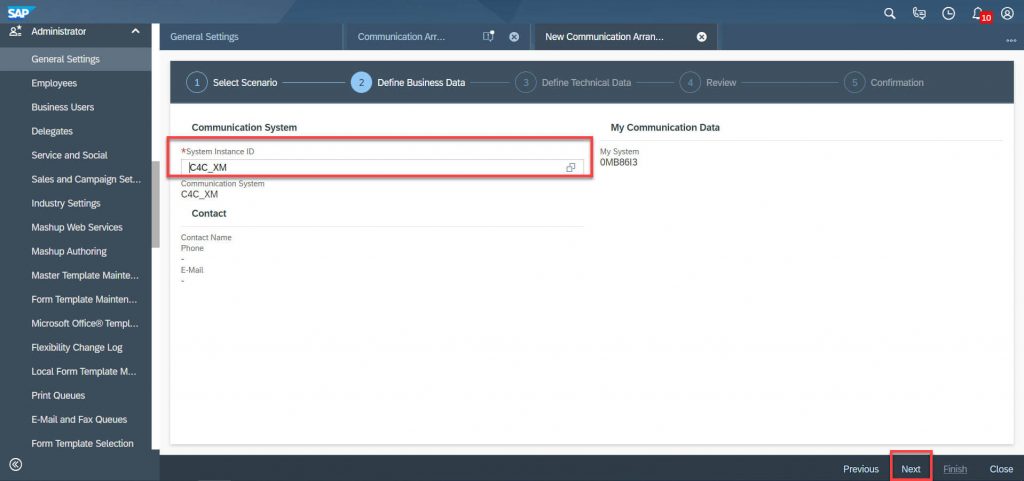Open the chat support icon
1024x481 pixels.
click(919, 13)
